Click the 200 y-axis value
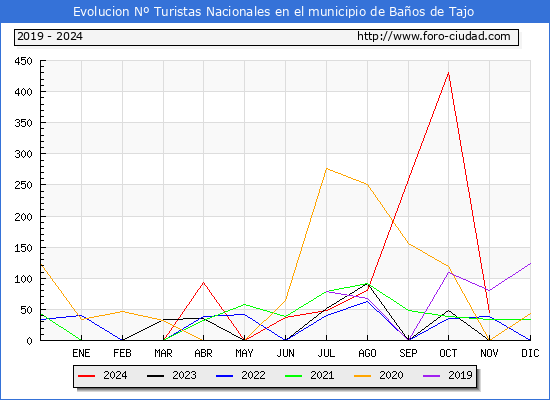Viewport: 550px width, 400px height. [x=23, y=217]
